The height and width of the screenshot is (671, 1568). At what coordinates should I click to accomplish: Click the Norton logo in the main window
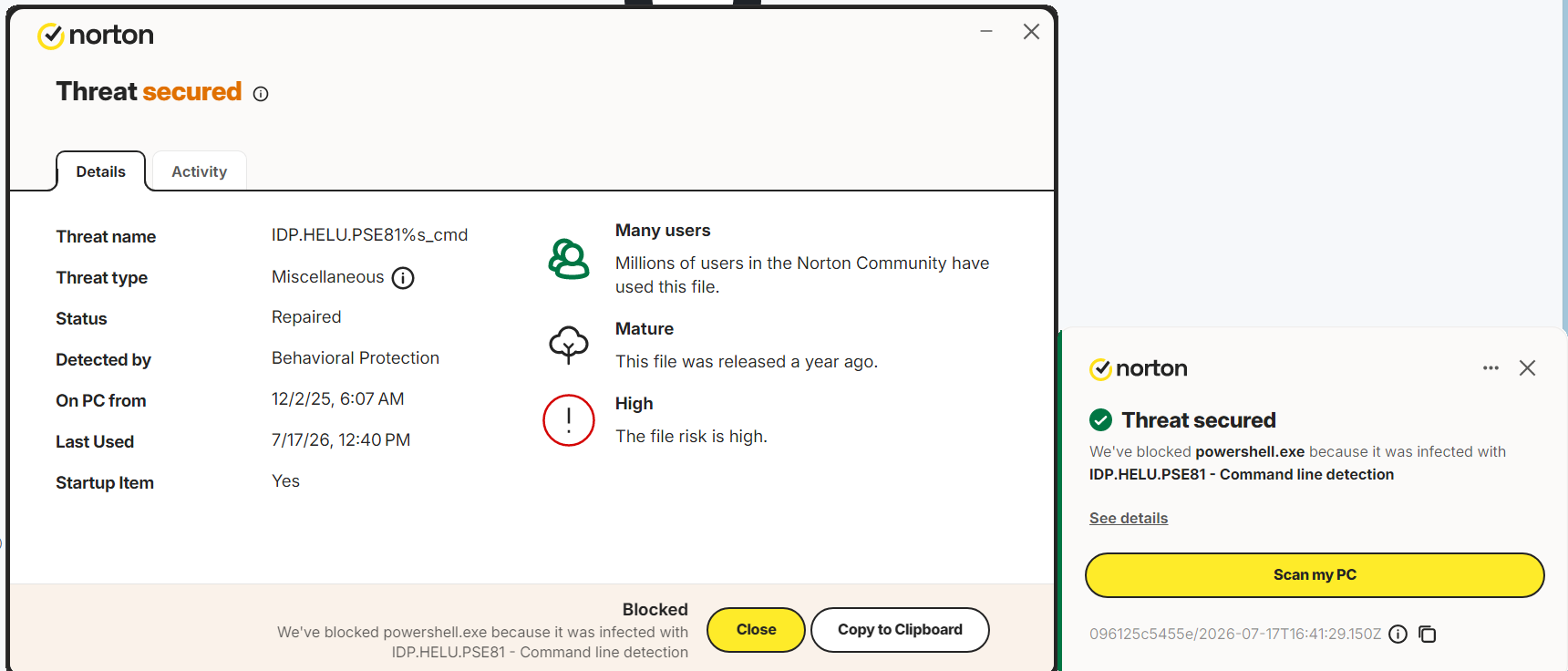point(96,36)
